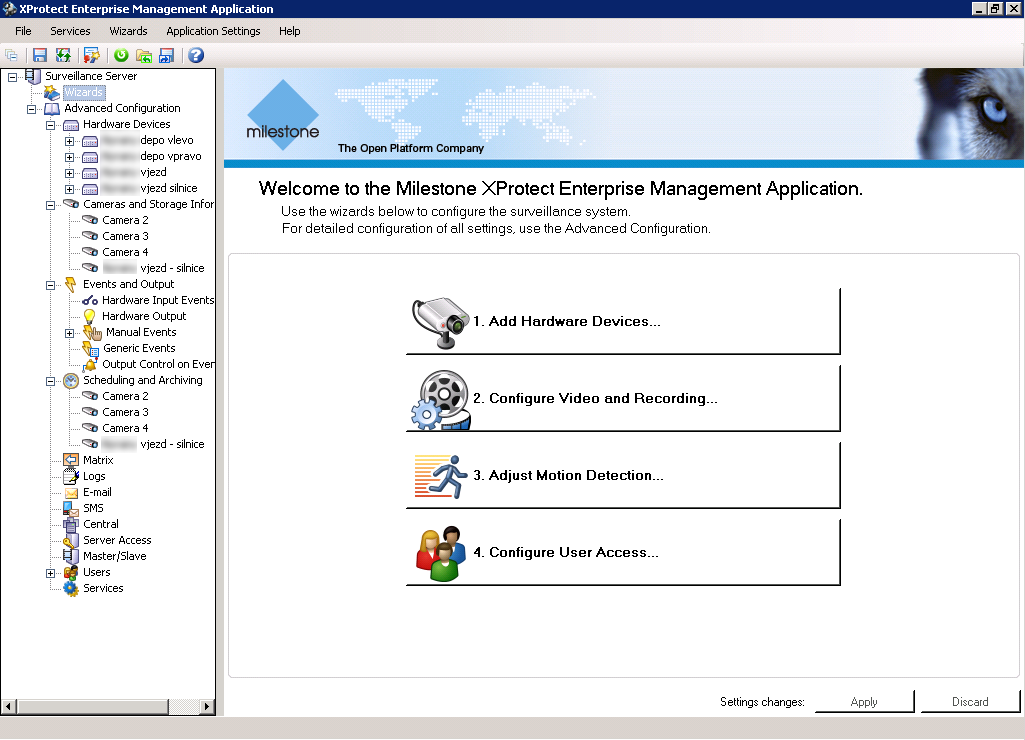Click the Hardware Devices icon in tree
Screen dimensions: 1025x740
[71, 125]
